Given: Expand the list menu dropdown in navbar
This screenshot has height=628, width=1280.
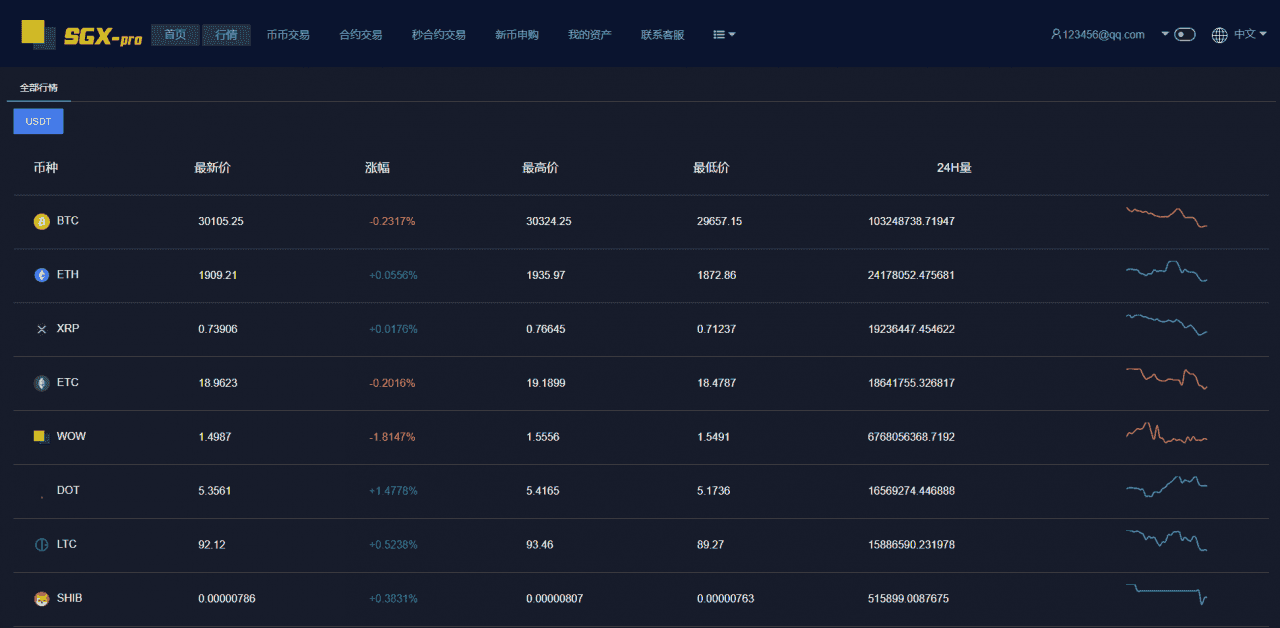Looking at the screenshot, I should pos(724,35).
